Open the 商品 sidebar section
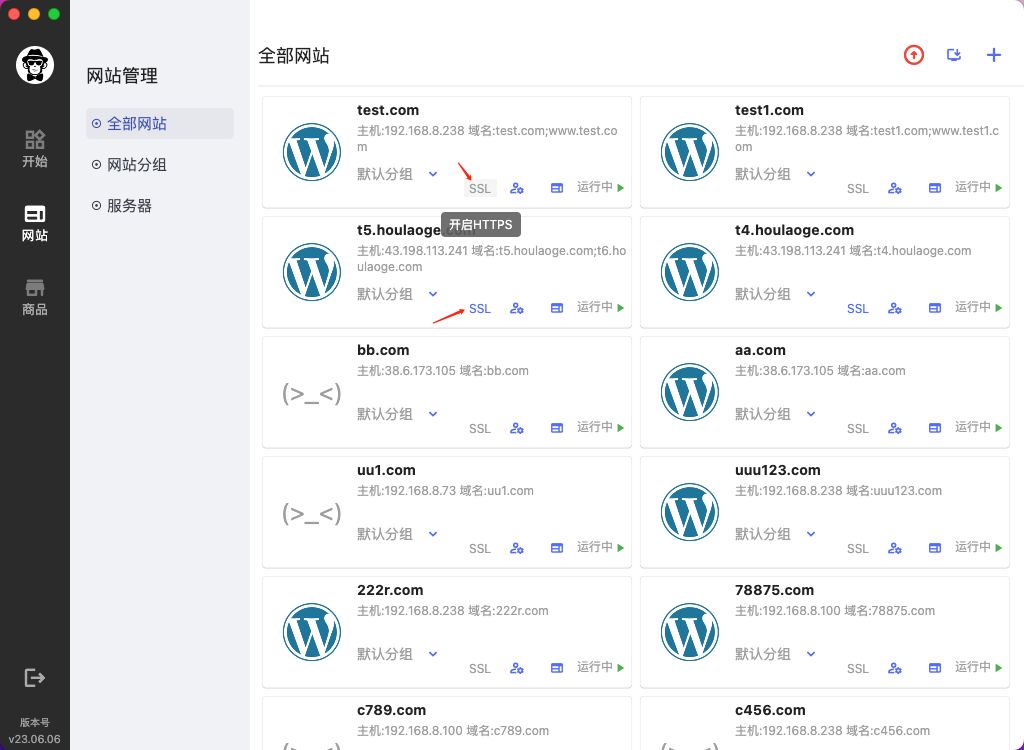Image resolution: width=1024 pixels, height=750 pixels. (x=35, y=298)
